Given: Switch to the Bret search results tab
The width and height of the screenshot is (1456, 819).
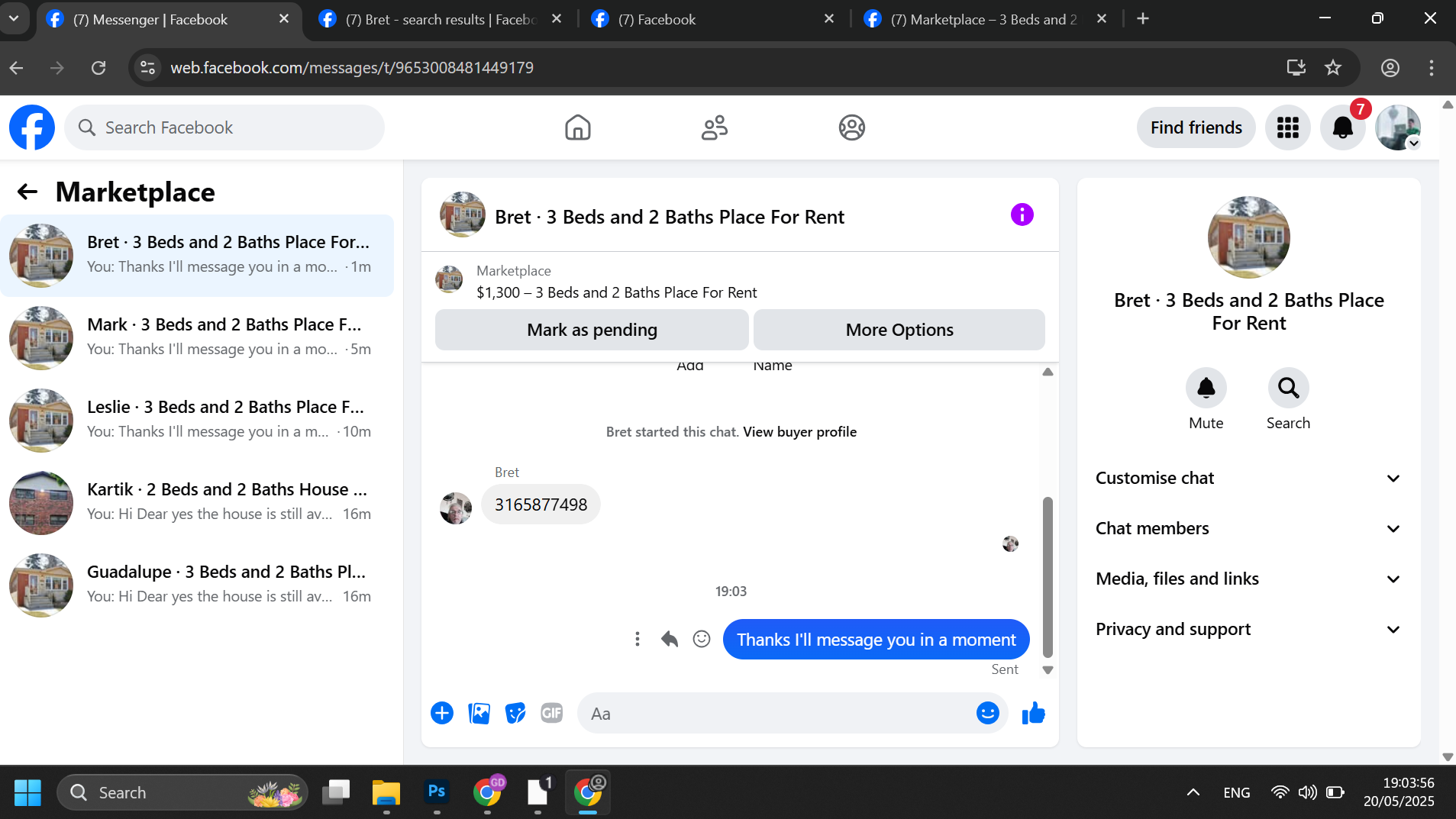Looking at the screenshot, I should (x=441, y=20).
